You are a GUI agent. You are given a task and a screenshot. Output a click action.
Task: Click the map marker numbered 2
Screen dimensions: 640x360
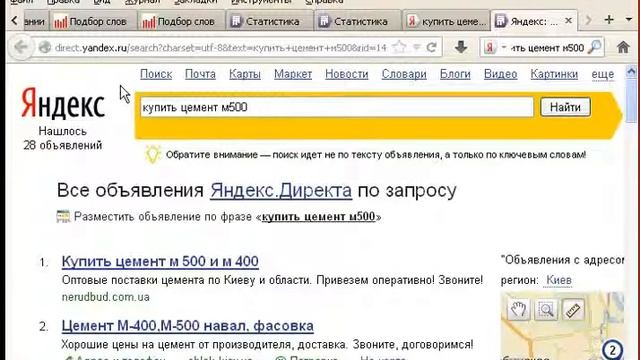pyautogui.click(x=612, y=350)
